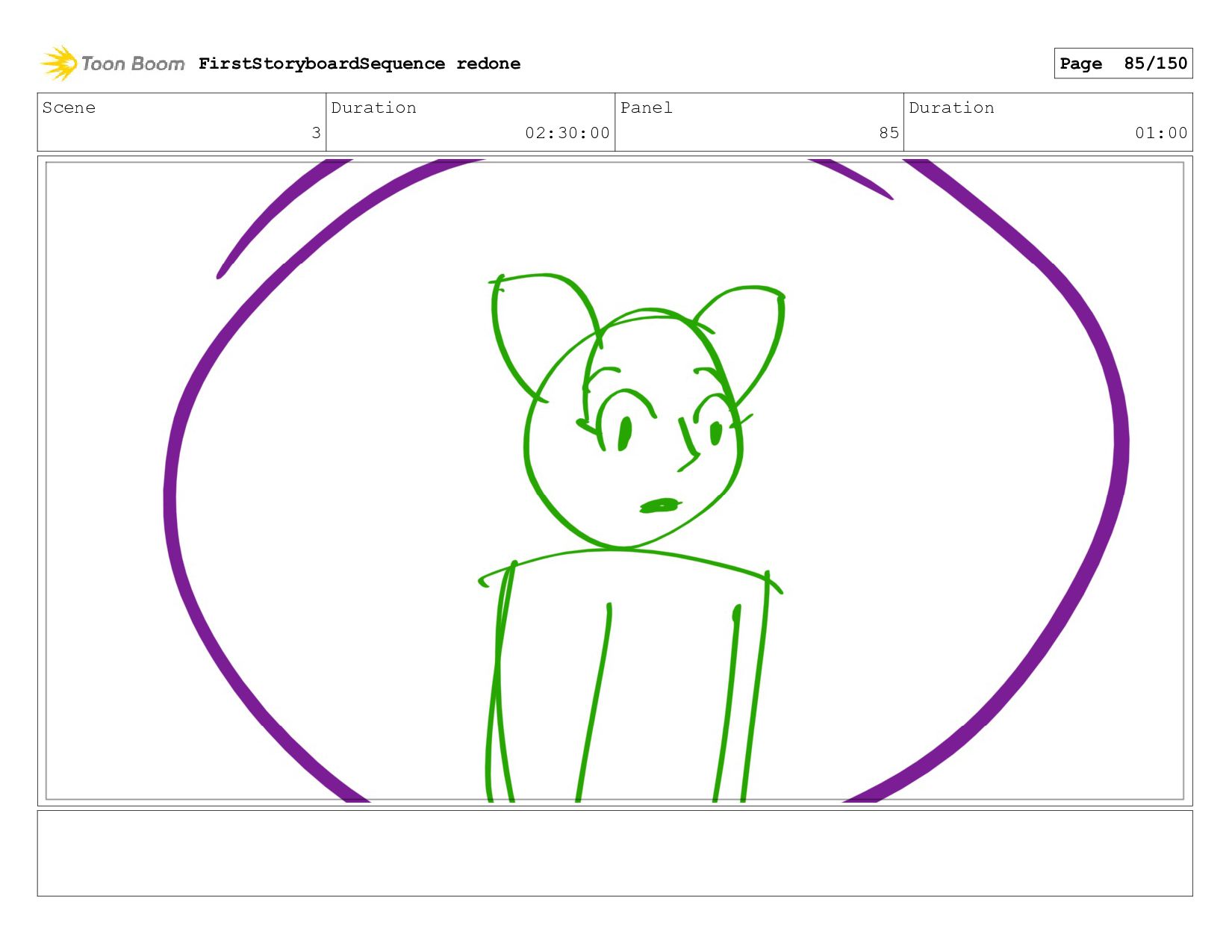
Task: Click the empty notes box below panel
Action: [615, 853]
